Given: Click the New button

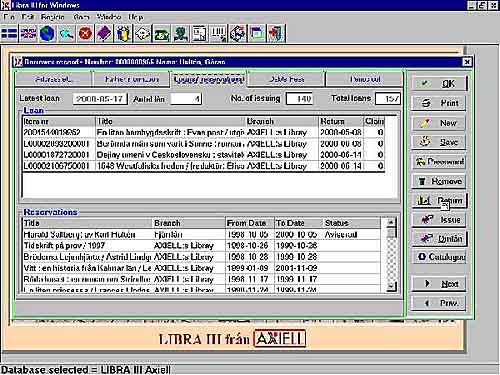Looking at the screenshot, I should tap(439, 123).
